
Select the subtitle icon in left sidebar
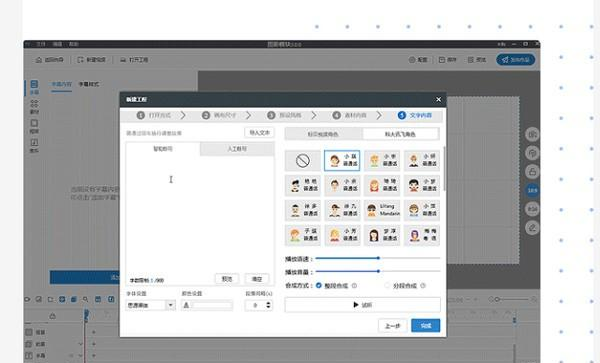[34, 87]
